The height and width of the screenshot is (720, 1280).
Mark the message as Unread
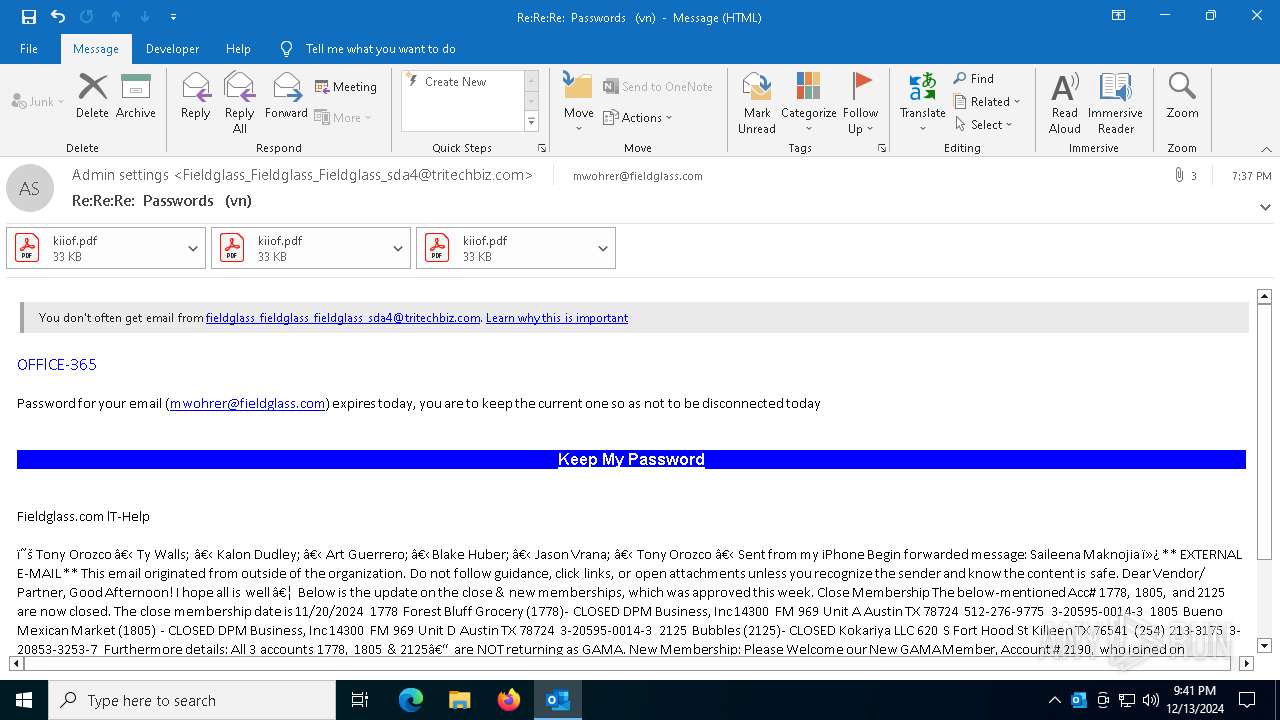tap(757, 103)
